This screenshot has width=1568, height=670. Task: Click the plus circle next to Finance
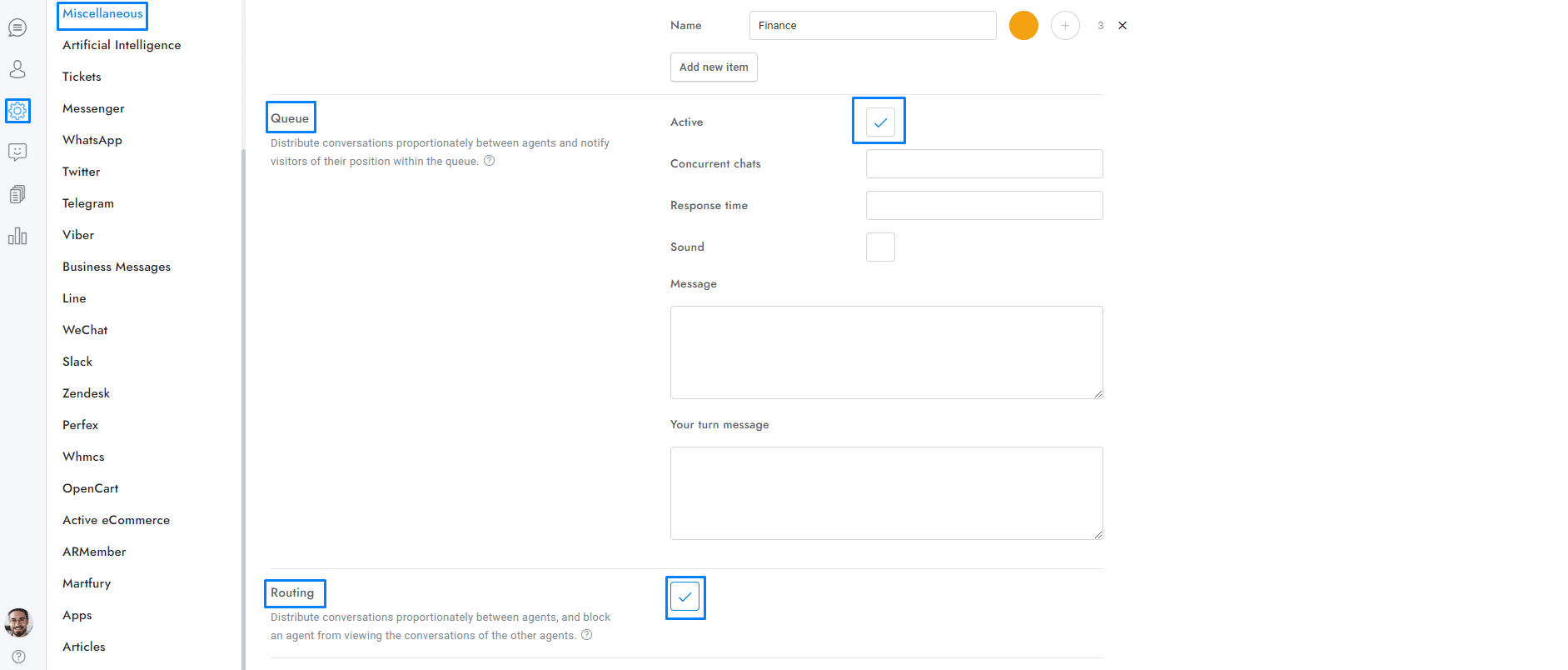[1065, 26]
